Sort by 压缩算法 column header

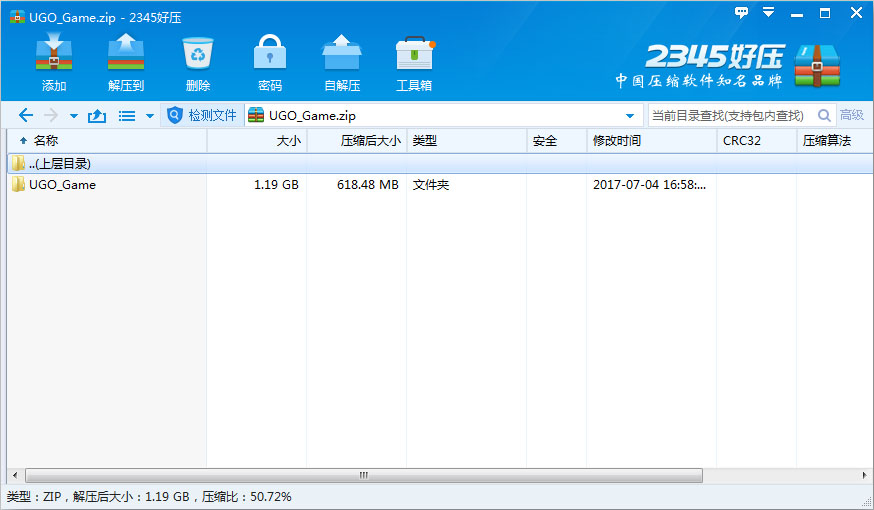point(834,140)
